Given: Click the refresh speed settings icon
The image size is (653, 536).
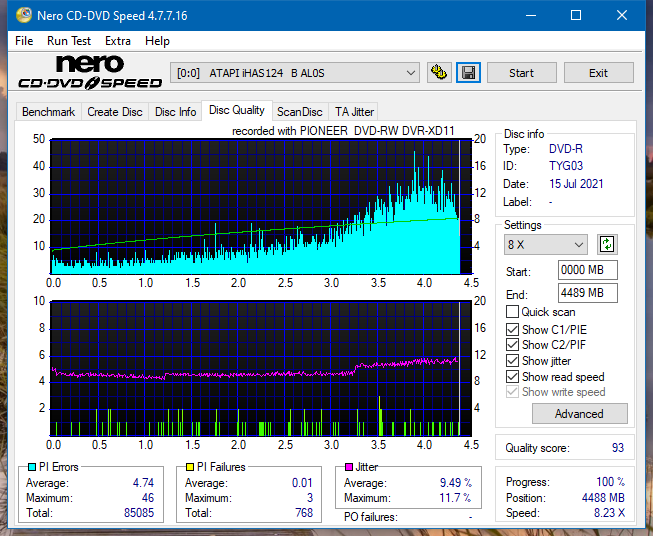Looking at the screenshot, I should point(607,244).
